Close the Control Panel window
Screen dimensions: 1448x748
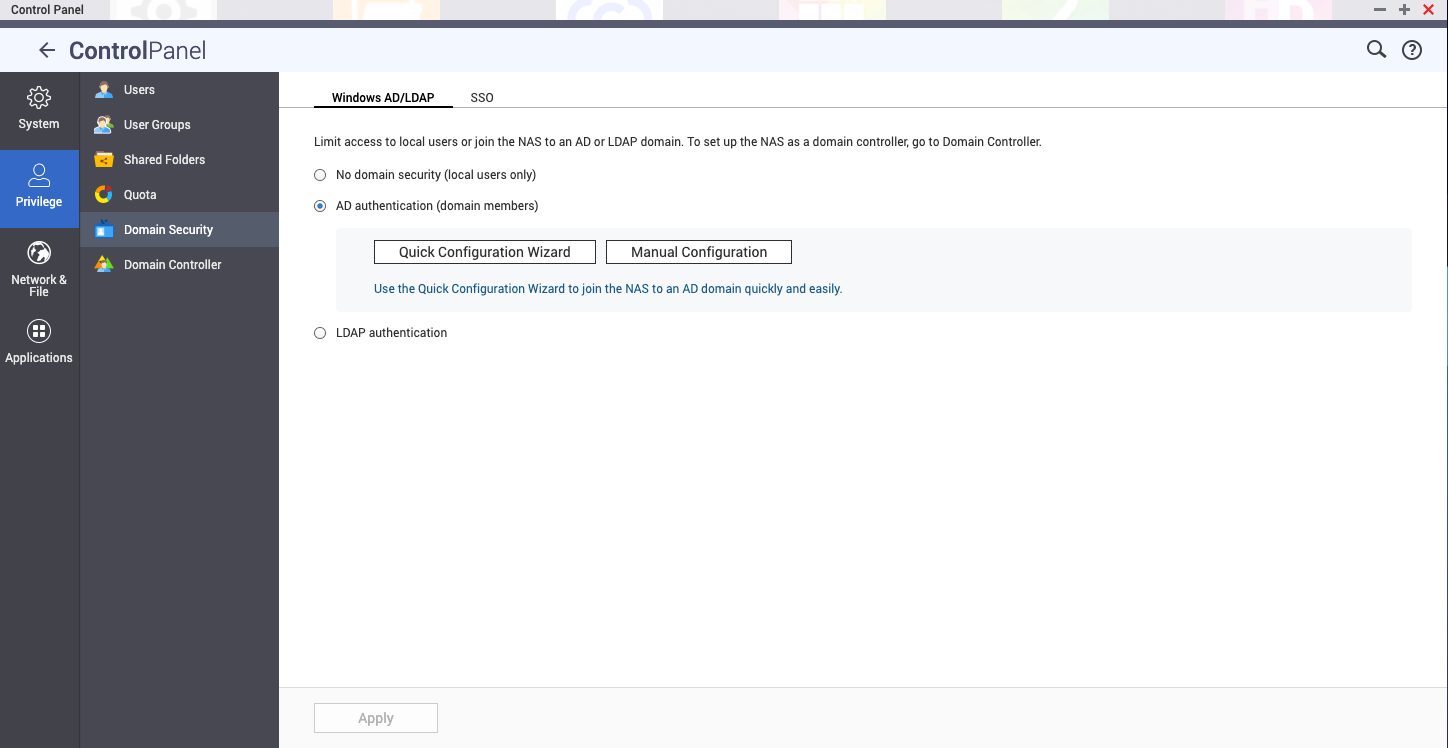pyautogui.click(x=1428, y=9)
